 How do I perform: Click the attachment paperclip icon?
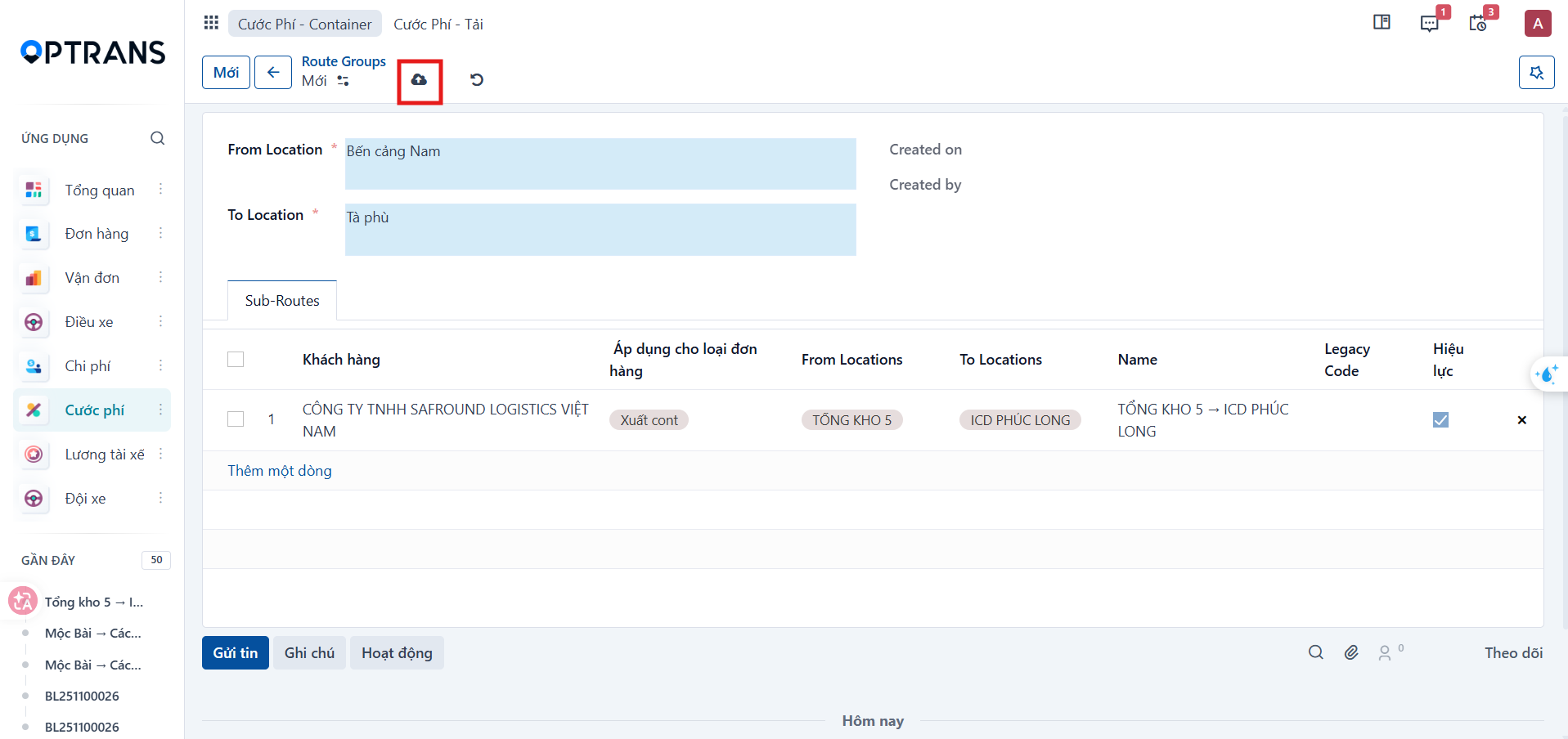(1351, 652)
